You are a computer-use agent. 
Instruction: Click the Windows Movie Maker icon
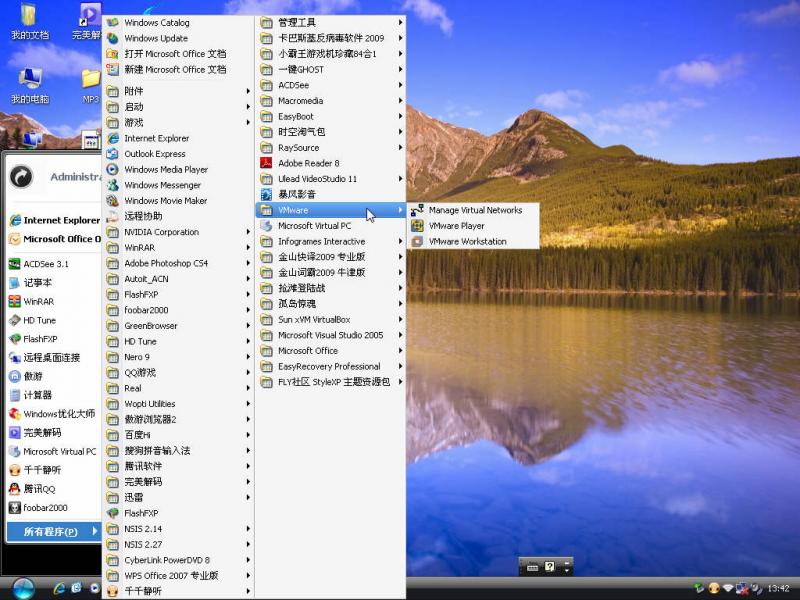tap(112, 201)
